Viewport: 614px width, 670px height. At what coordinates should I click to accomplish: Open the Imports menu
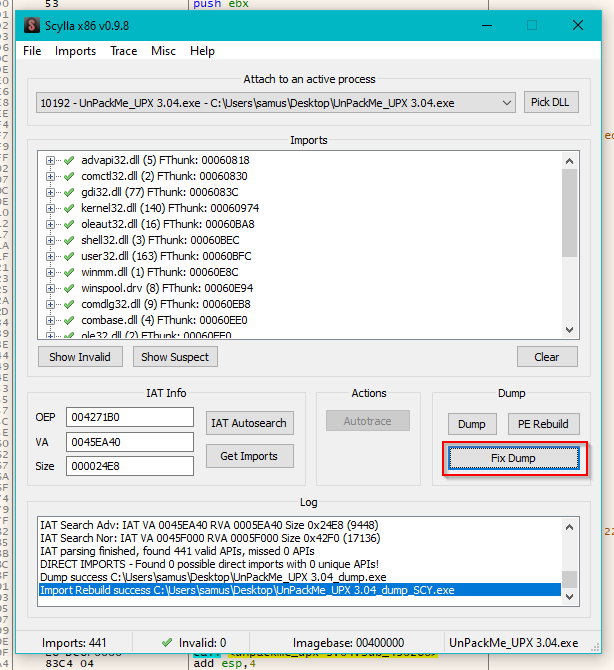(x=75, y=51)
